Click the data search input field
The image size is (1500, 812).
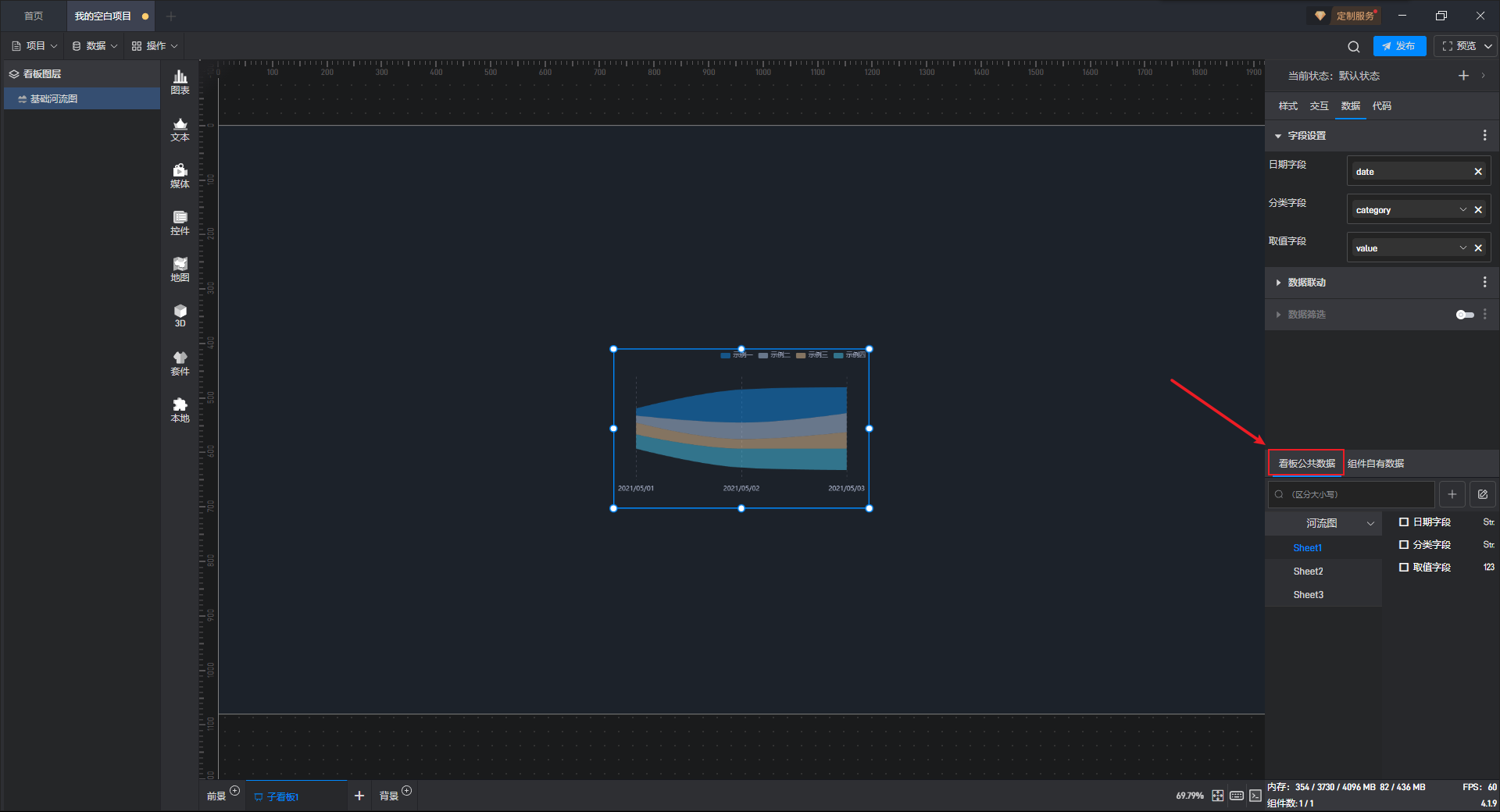[x=1352, y=494]
